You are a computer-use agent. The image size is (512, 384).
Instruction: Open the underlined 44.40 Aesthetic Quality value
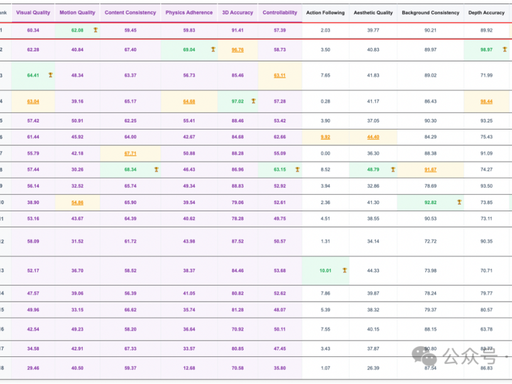373,137
